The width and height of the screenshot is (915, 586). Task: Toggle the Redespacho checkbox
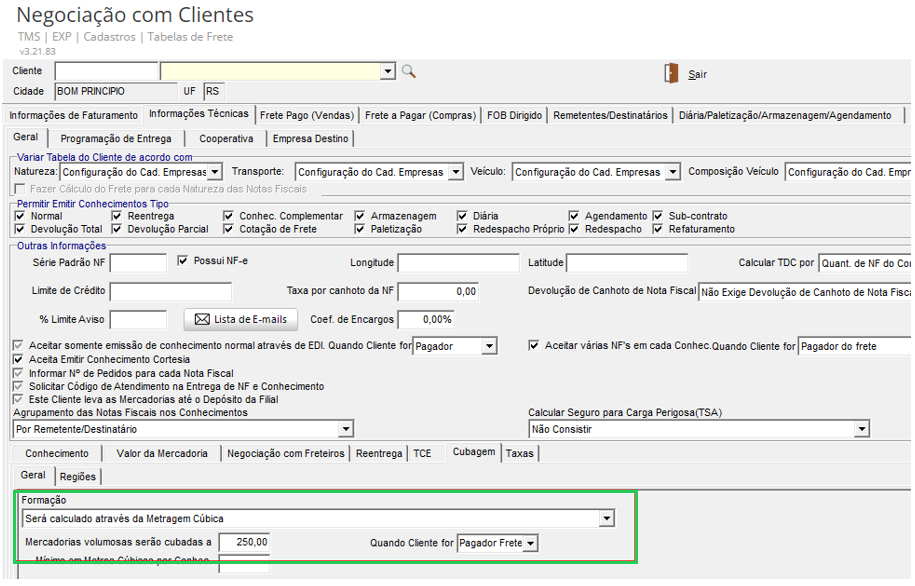(x=574, y=229)
